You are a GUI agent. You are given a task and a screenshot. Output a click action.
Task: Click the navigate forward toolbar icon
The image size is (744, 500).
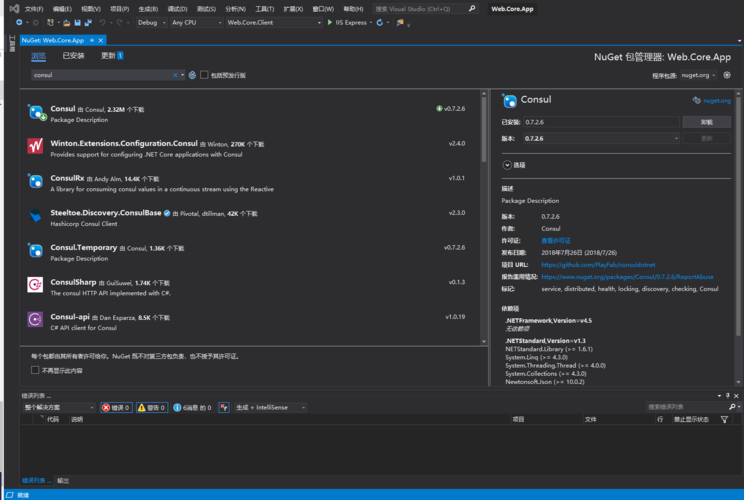click(36, 22)
